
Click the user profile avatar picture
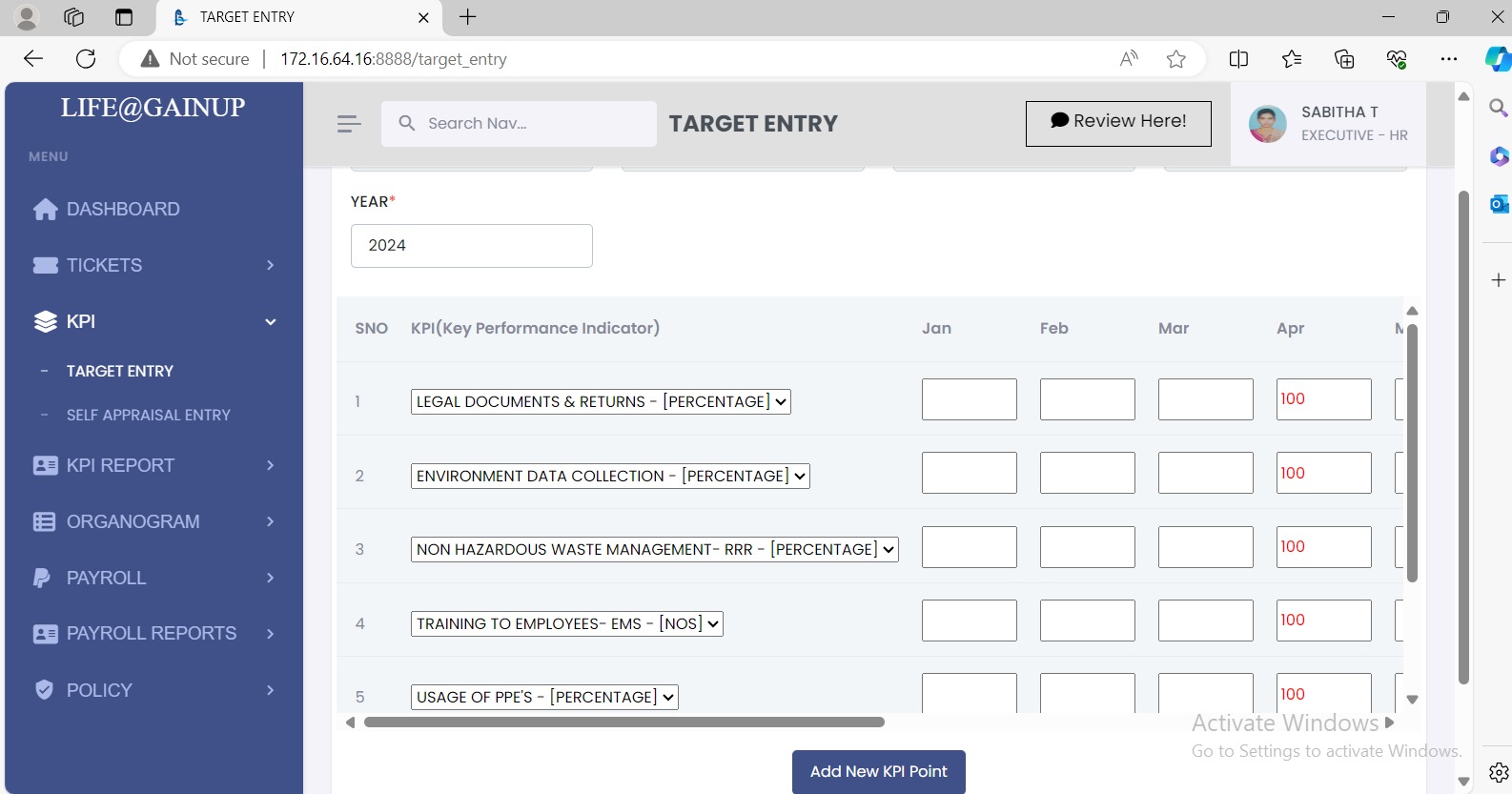click(x=1267, y=124)
